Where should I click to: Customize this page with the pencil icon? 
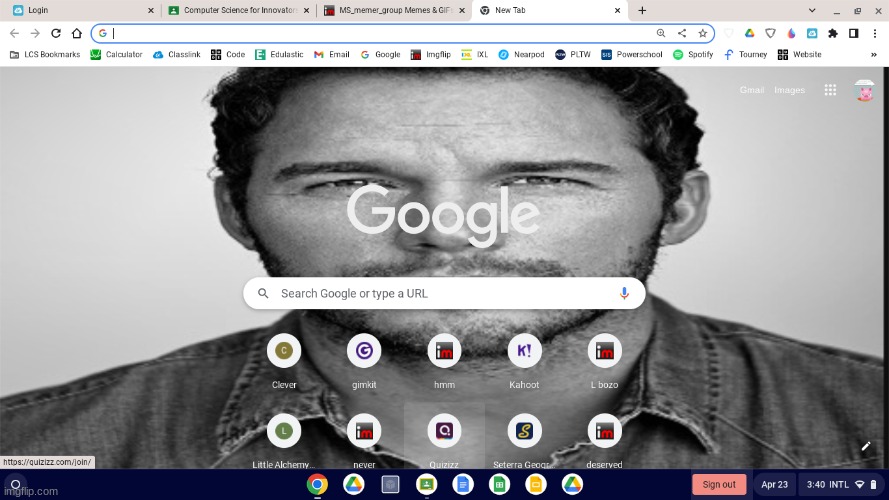[x=866, y=446]
